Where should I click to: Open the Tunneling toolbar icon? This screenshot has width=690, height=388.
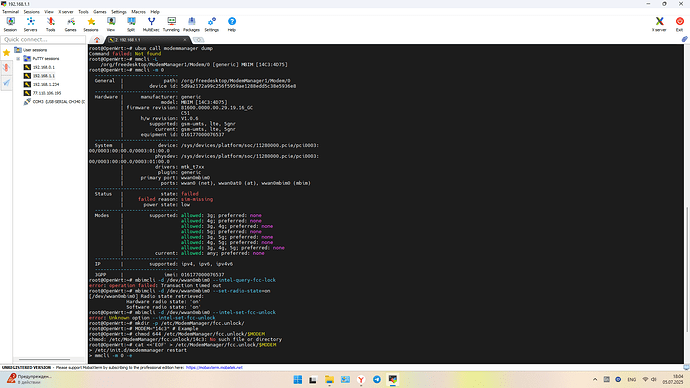[171, 24]
